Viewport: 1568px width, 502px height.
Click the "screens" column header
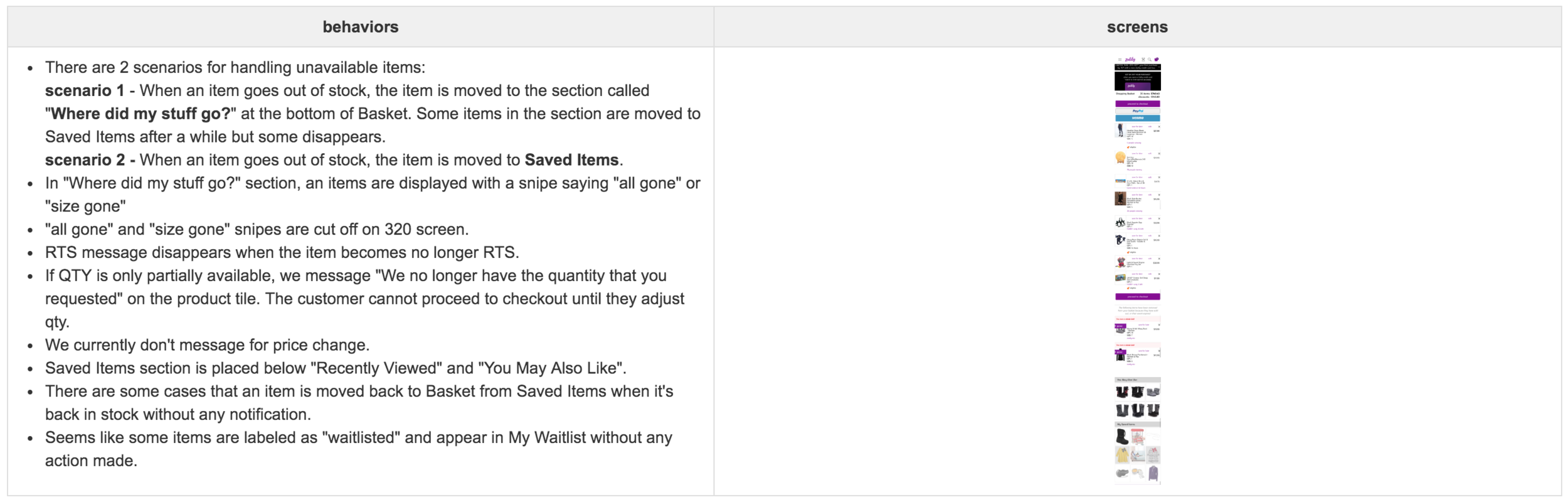(1137, 27)
